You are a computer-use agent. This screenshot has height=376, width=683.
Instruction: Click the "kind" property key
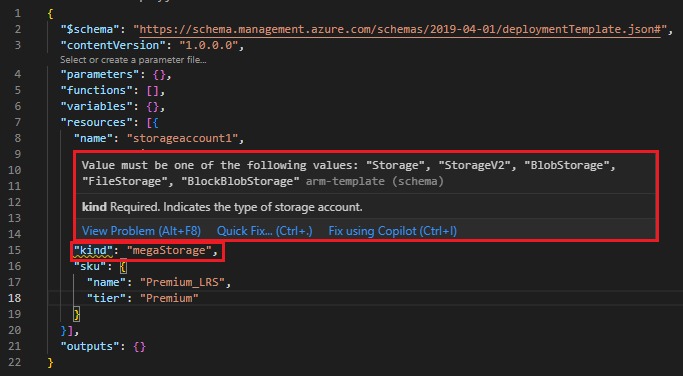pos(93,251)
